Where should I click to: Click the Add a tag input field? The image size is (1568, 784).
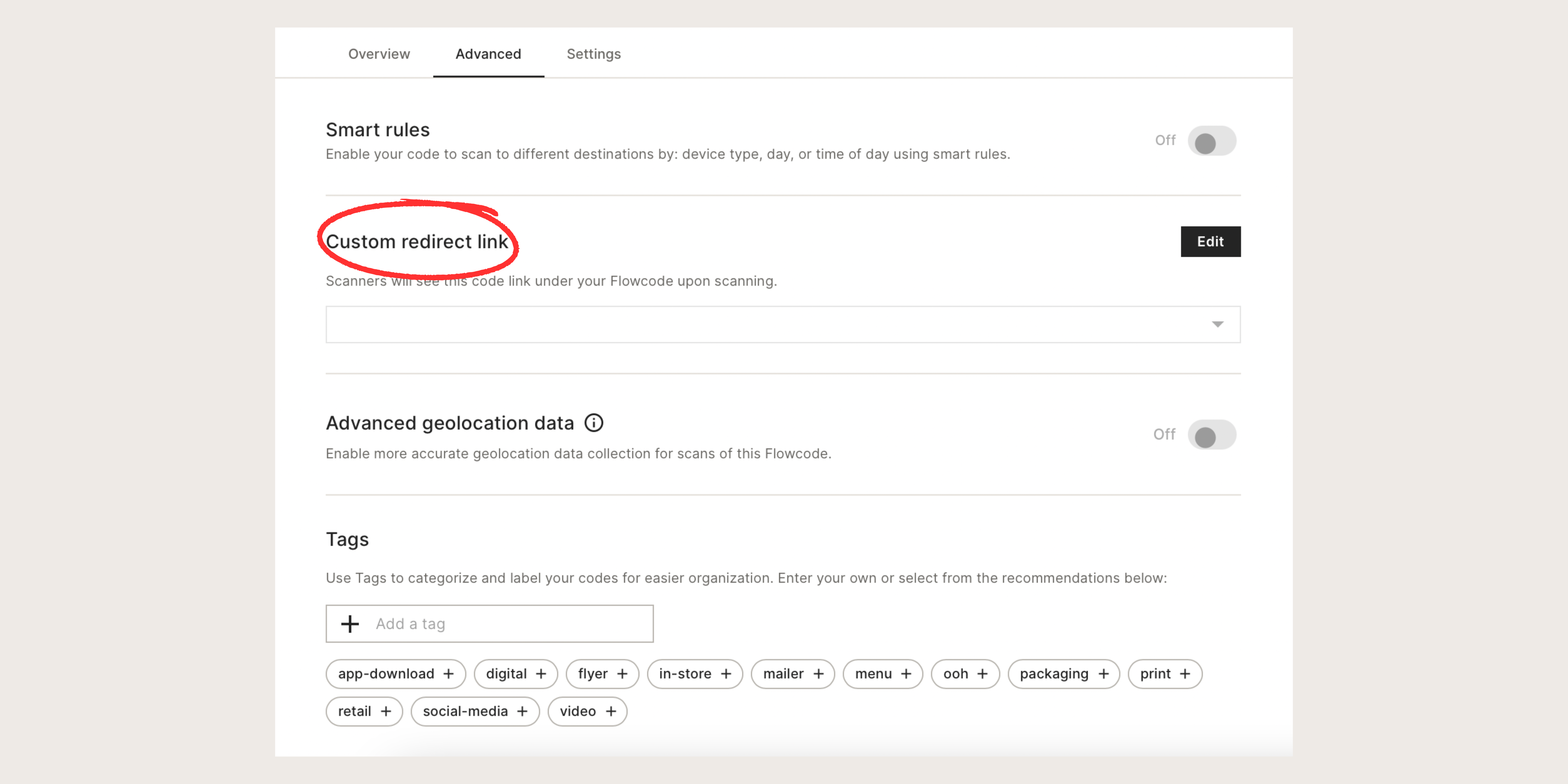(x=489, y=623)
